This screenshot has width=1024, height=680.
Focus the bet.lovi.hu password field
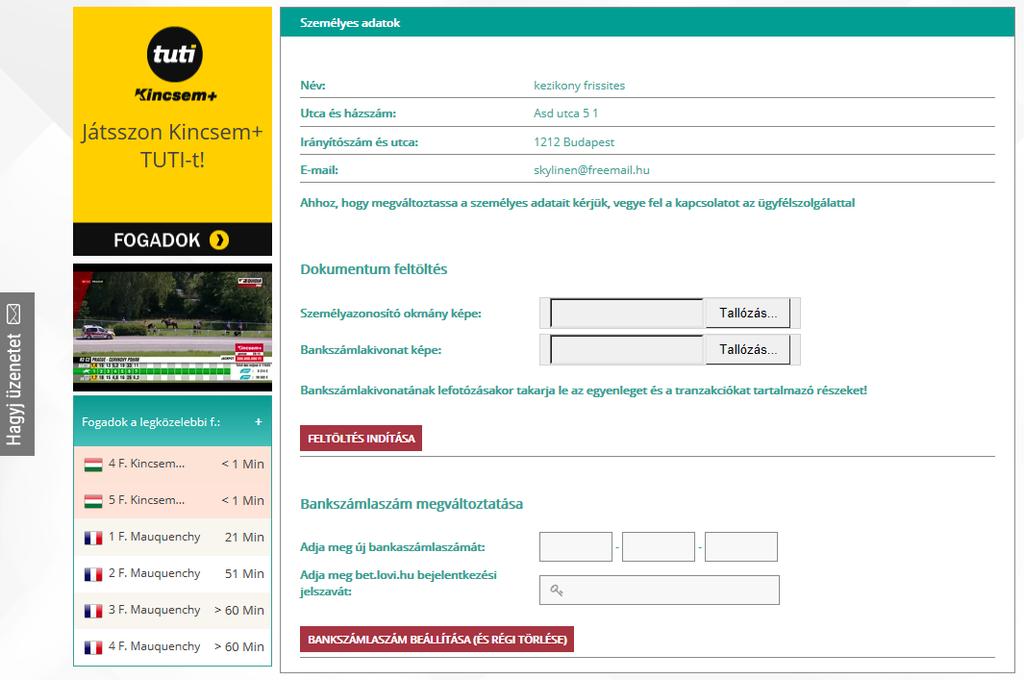(660, 590)
